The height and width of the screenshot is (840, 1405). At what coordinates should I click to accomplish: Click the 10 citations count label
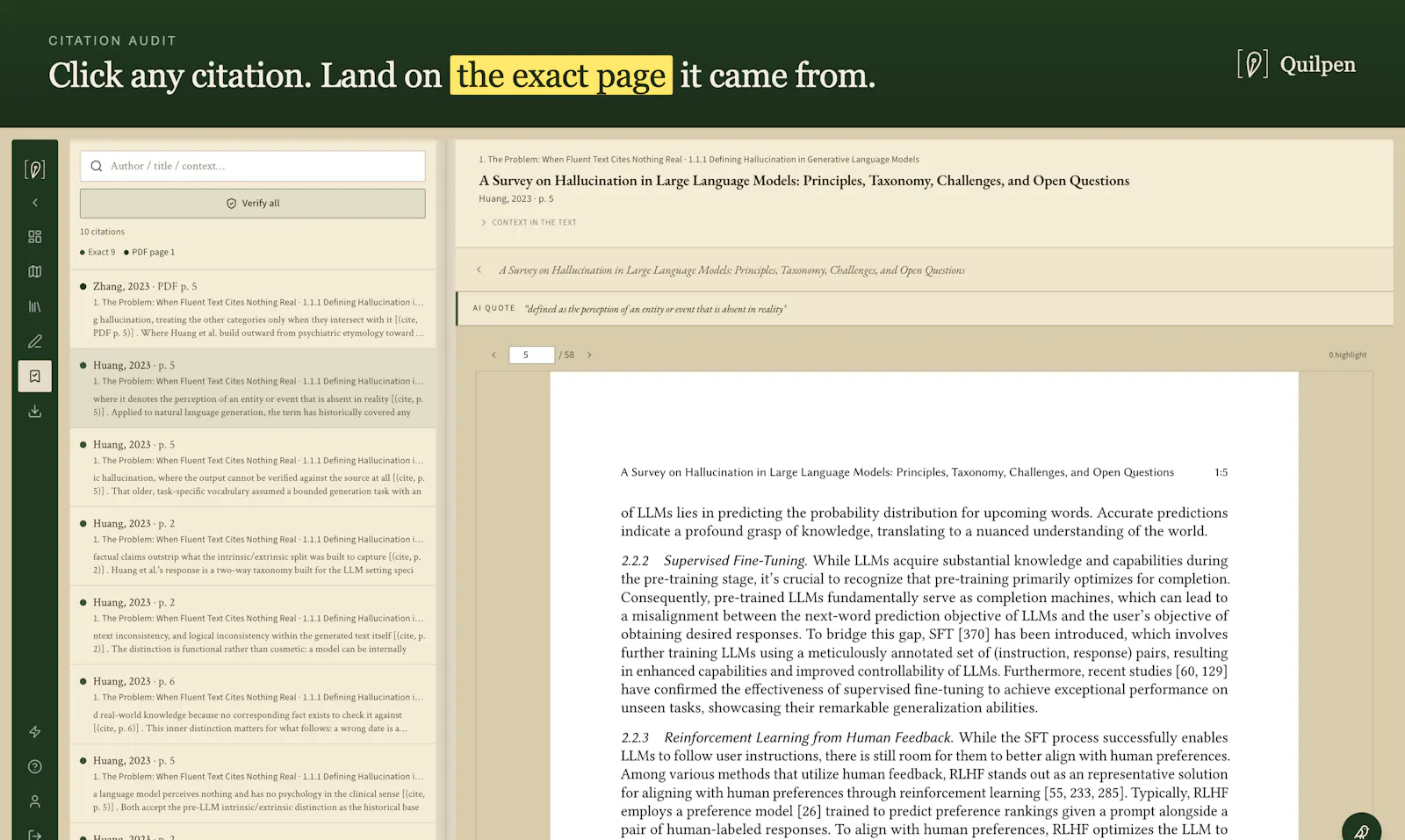pyautogui.click(x=102, y=232)
